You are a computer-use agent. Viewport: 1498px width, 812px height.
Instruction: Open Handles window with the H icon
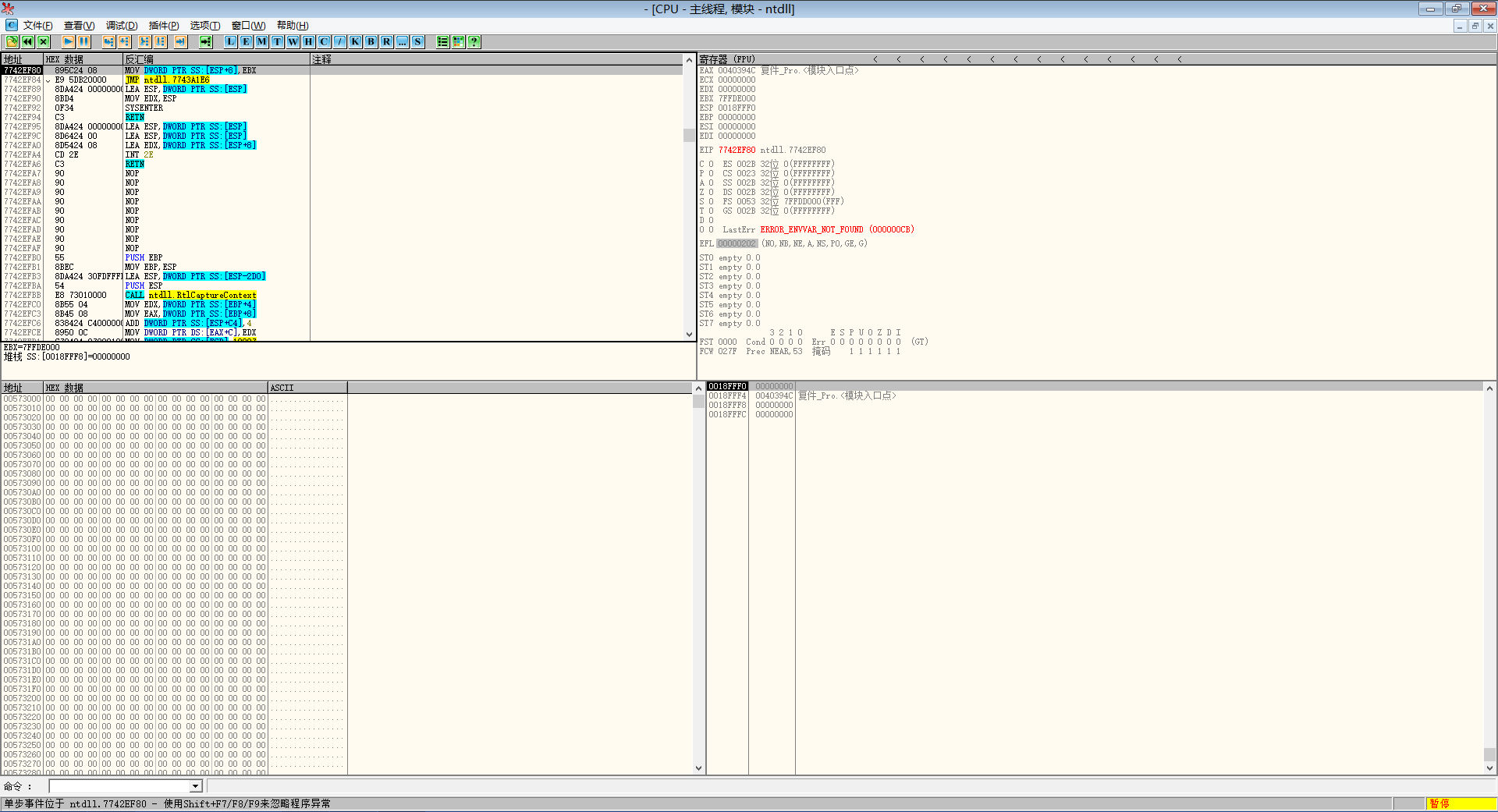(308, 42)
